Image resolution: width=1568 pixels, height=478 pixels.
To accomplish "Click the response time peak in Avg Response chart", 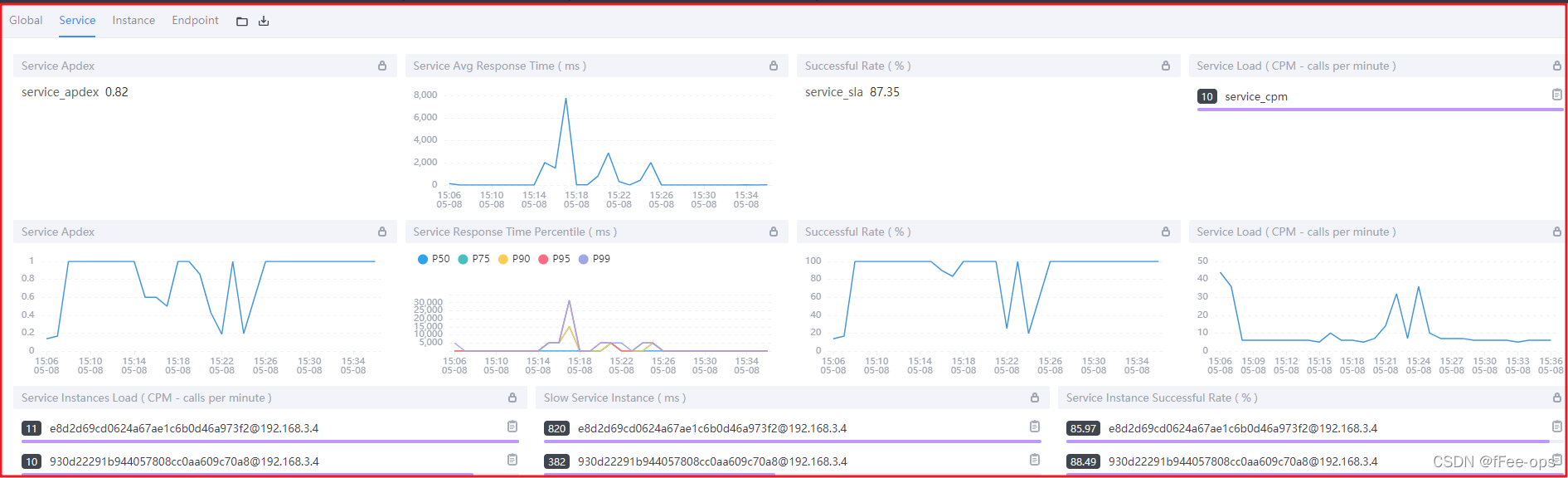I will 566,99.
